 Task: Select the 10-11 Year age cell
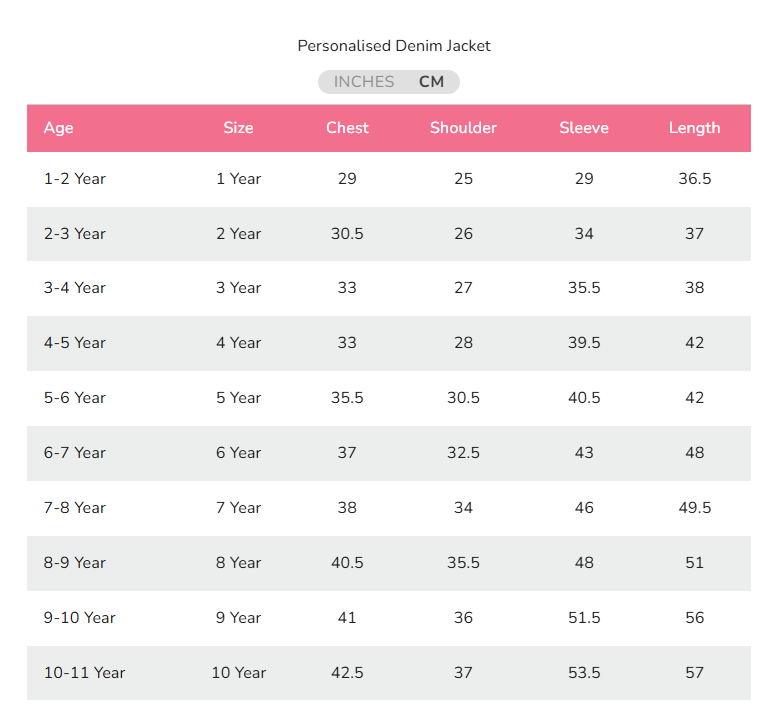pos(84,673)
